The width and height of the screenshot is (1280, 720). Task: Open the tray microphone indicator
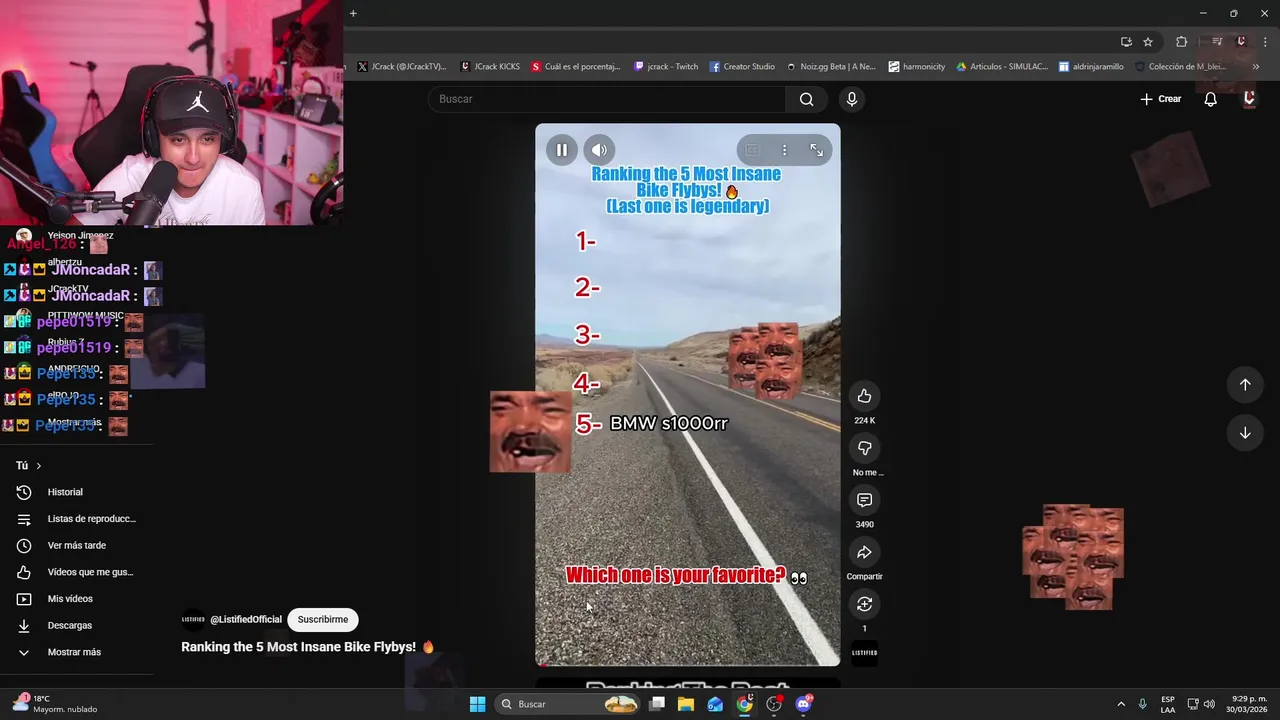pos(1143,704)
